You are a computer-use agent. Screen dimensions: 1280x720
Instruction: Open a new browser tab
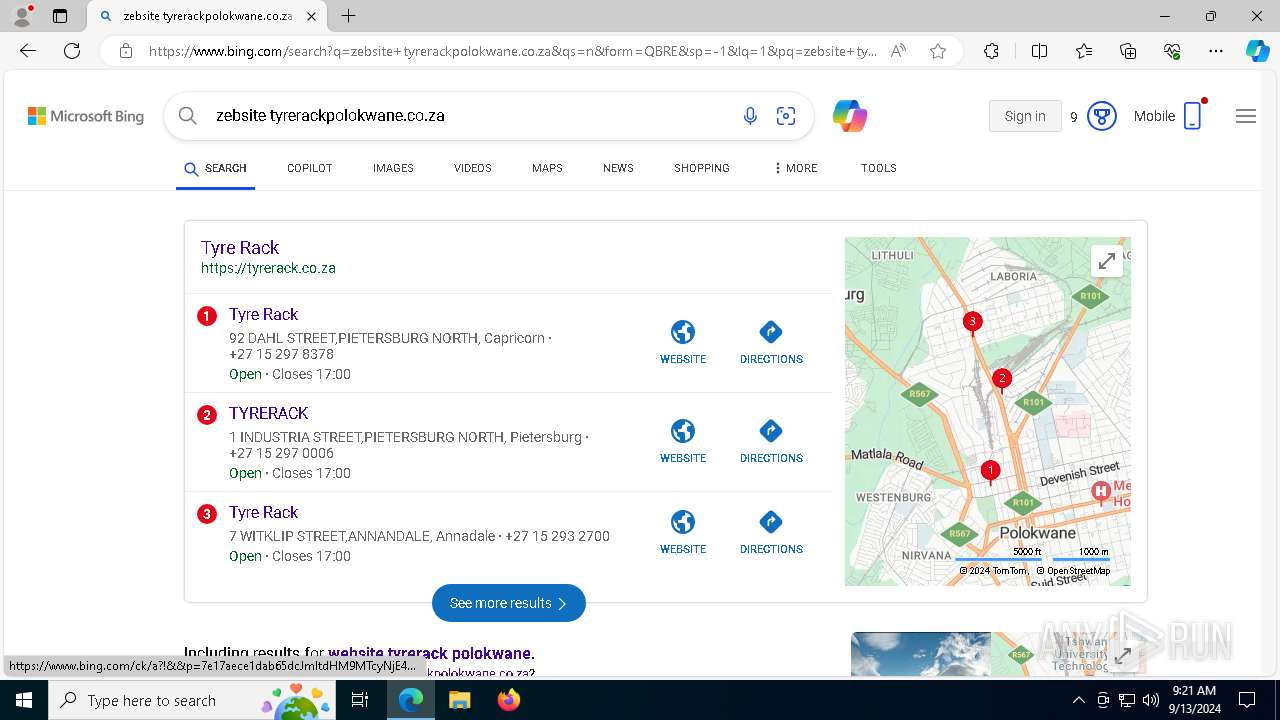(348, 16)
